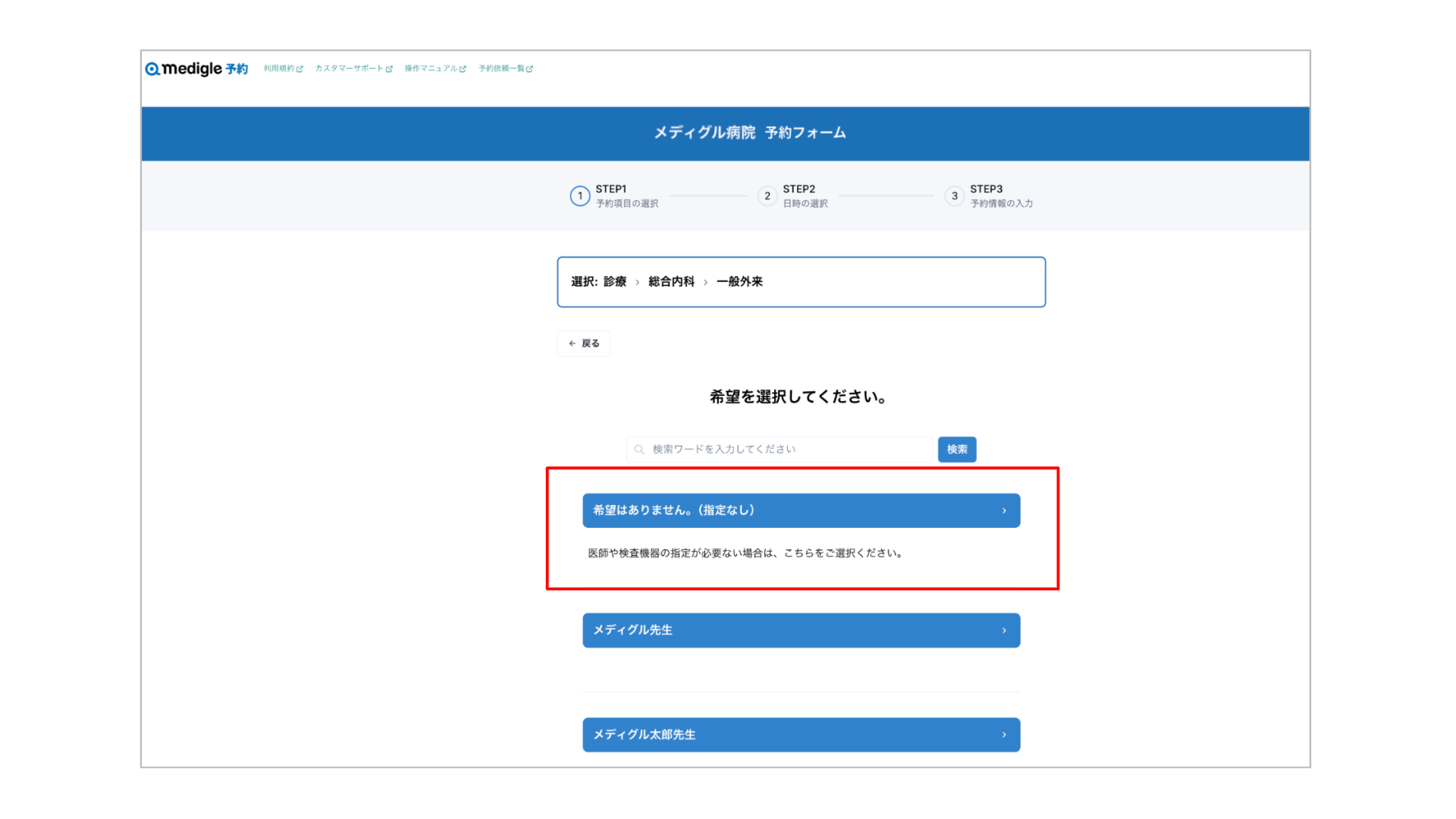Screen dimensions: 1456x819
Task: Click the magnifier icon in search box
Action: [639, 450]
